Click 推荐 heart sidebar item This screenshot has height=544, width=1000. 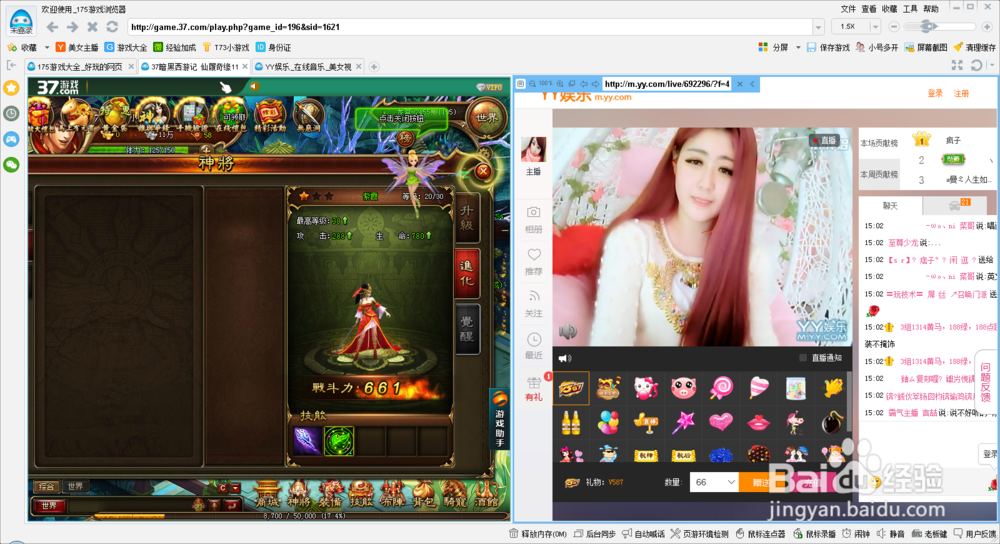pyautogui.click(x=533, y=261)
